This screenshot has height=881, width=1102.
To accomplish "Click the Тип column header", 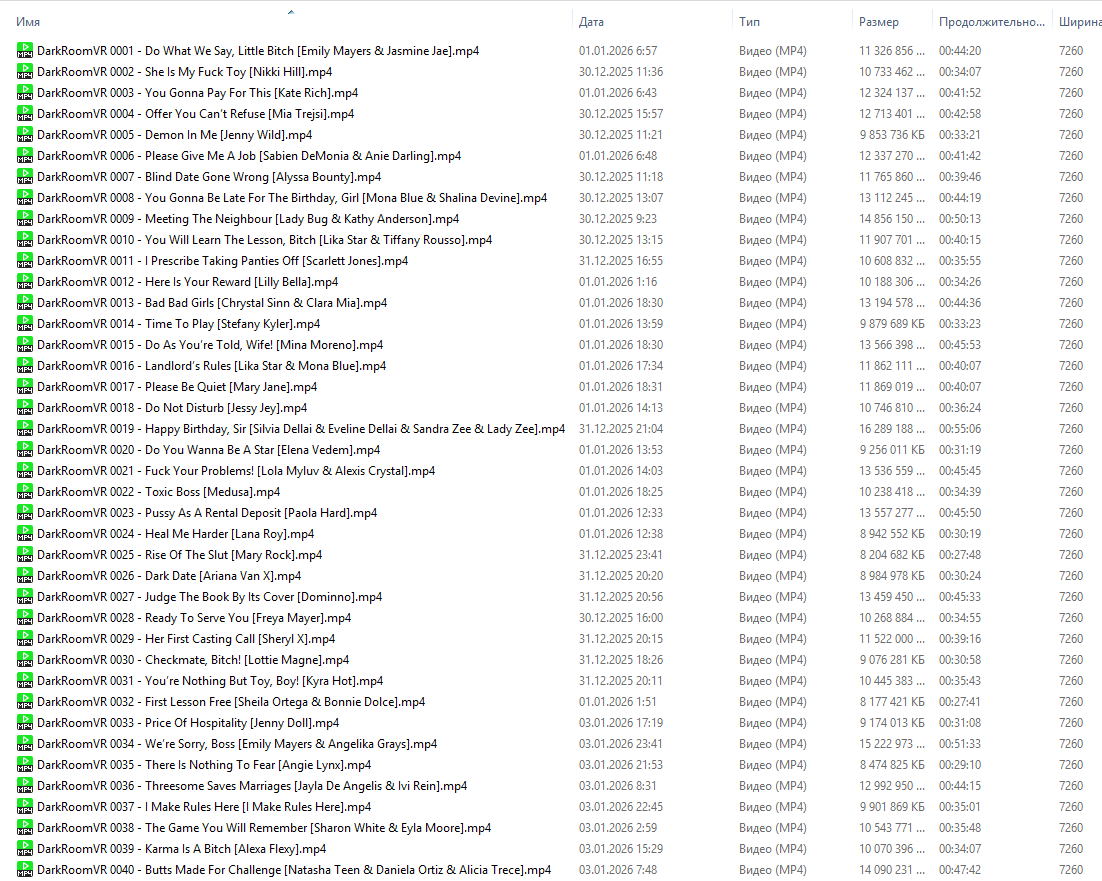I will click(x=749, y=22).
